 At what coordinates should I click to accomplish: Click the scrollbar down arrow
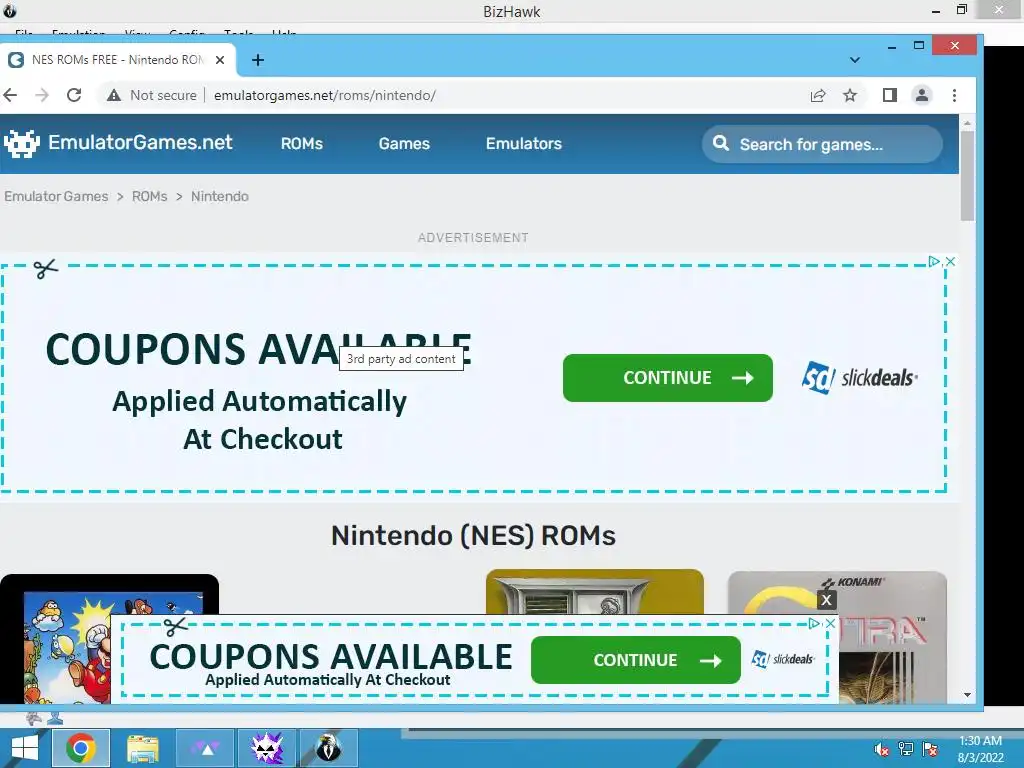pos(967,695)
